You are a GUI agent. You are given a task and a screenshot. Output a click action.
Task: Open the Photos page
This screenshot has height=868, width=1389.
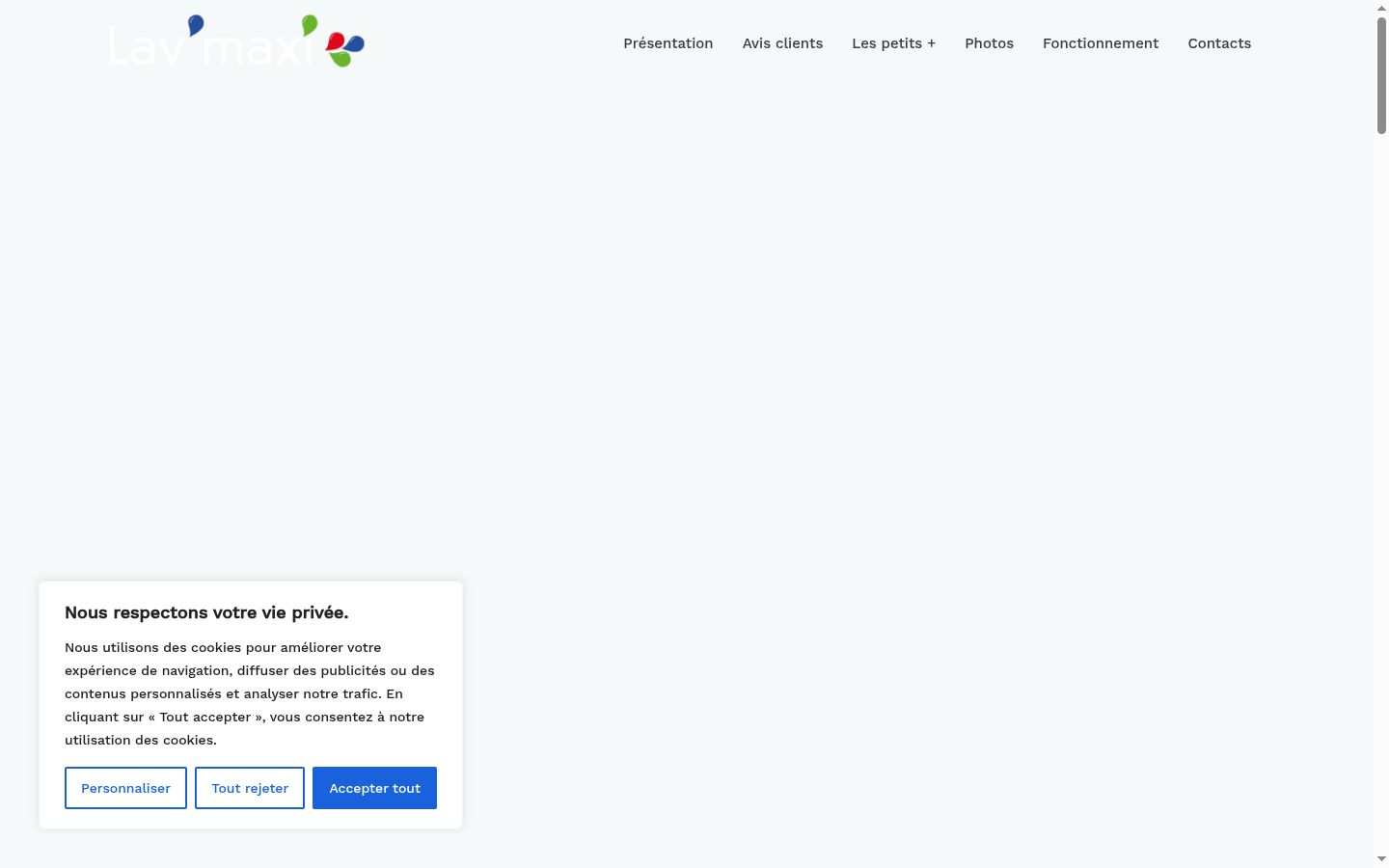[990, 43]
